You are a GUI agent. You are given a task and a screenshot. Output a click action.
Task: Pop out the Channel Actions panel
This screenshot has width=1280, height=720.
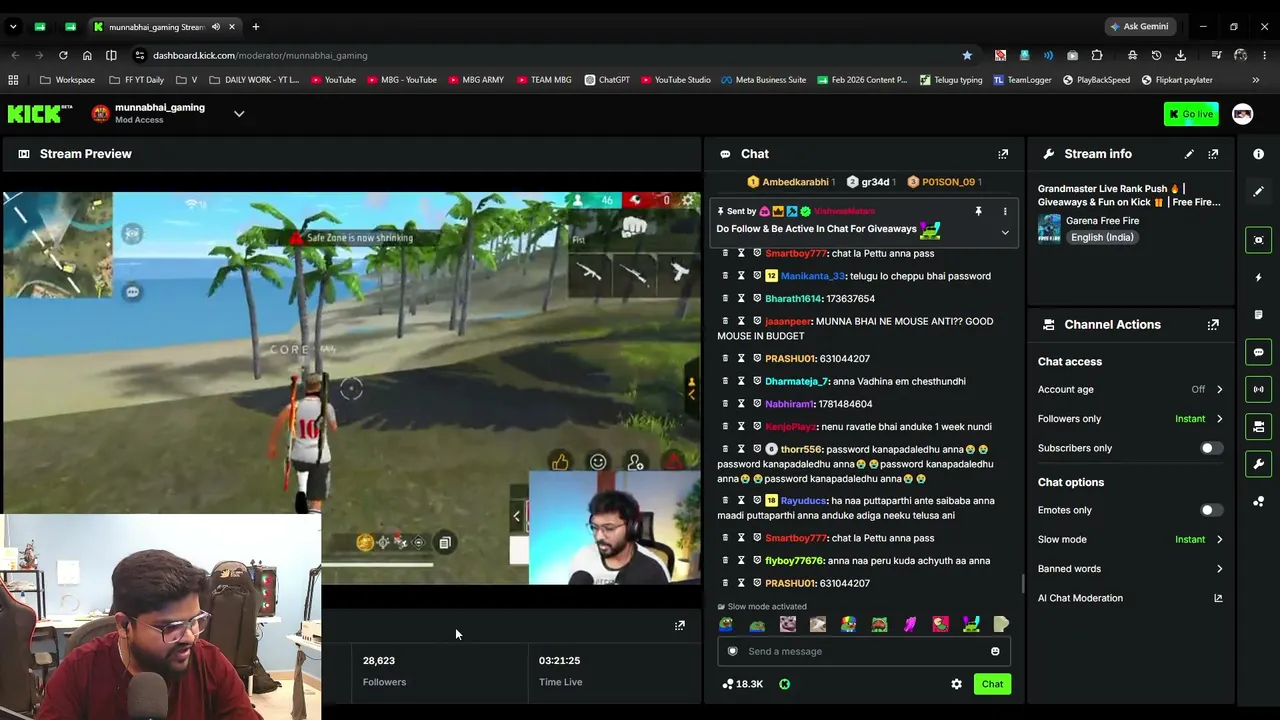point(1213,325)
